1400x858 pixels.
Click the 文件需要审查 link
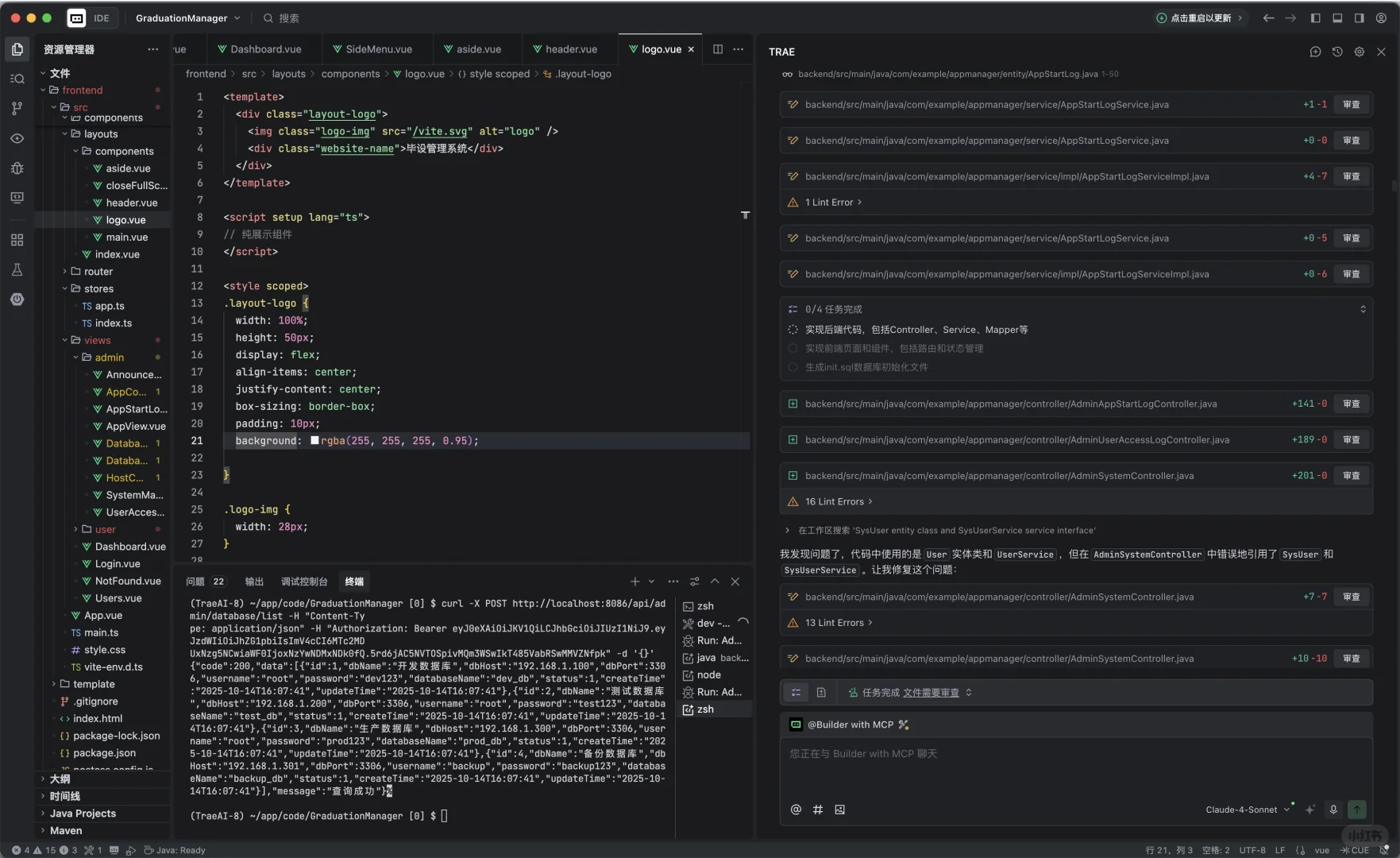(931, 693)
